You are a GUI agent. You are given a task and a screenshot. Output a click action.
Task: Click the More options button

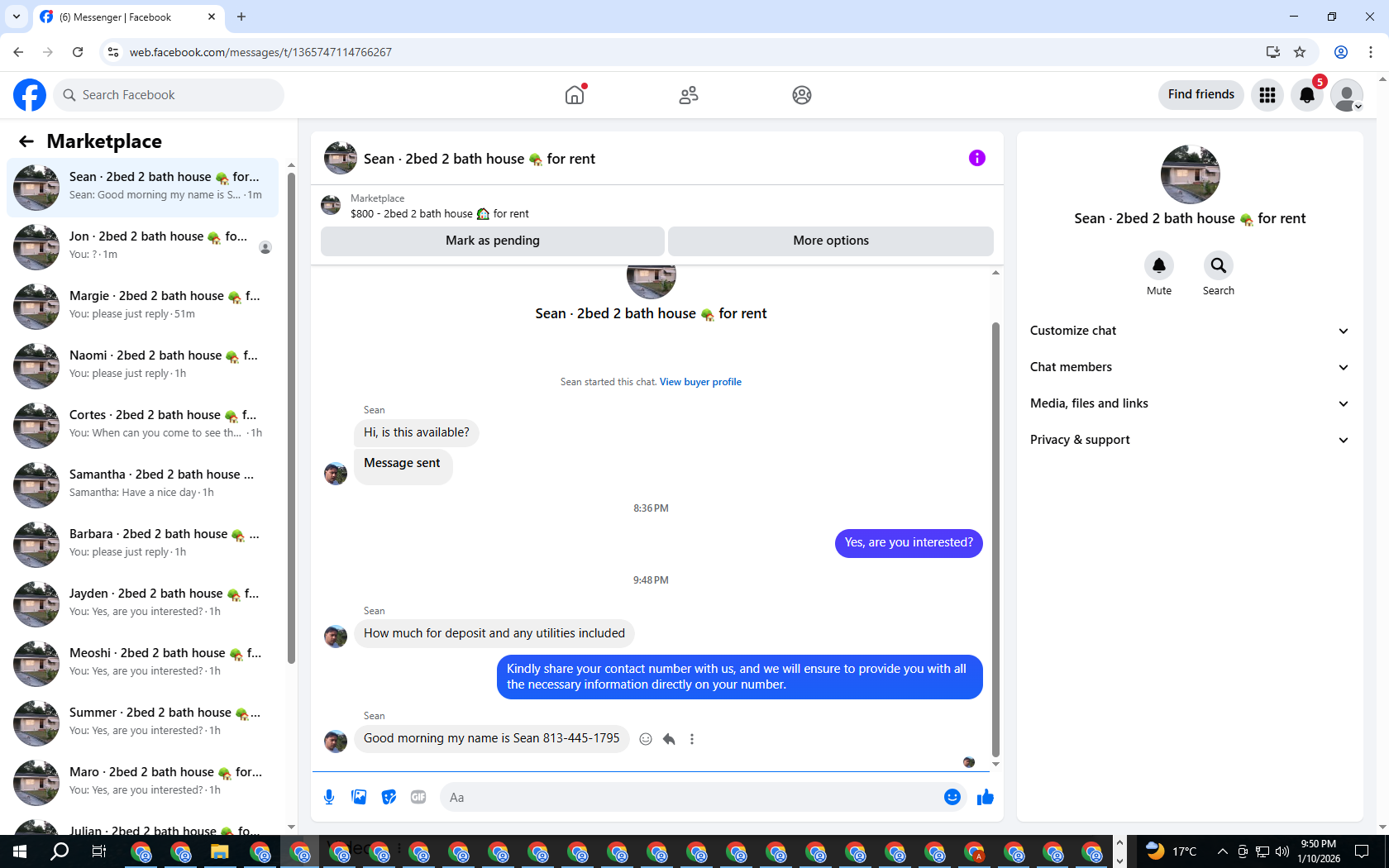click(x=831, y=241)
